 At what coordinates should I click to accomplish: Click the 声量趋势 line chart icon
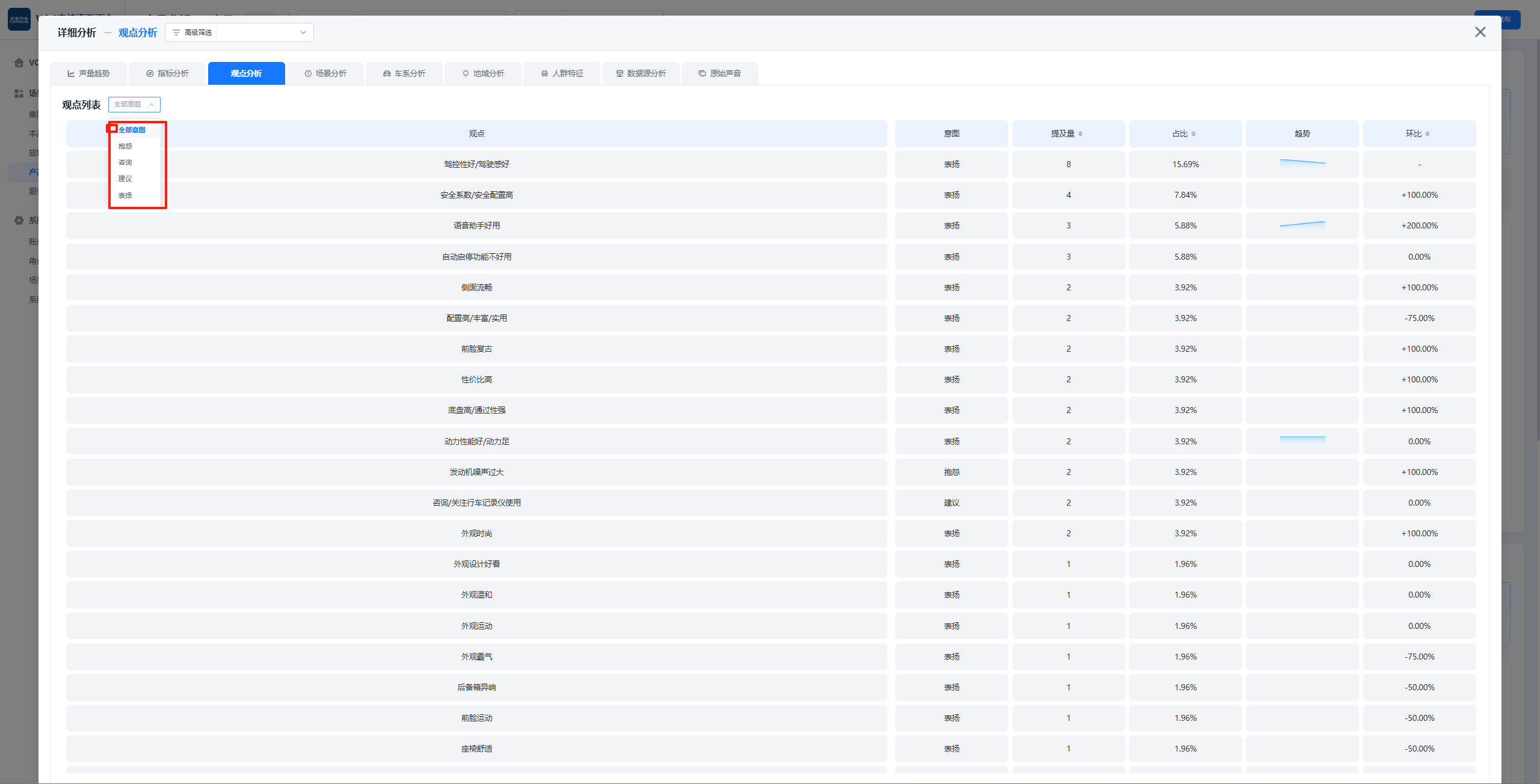[71, 73]
